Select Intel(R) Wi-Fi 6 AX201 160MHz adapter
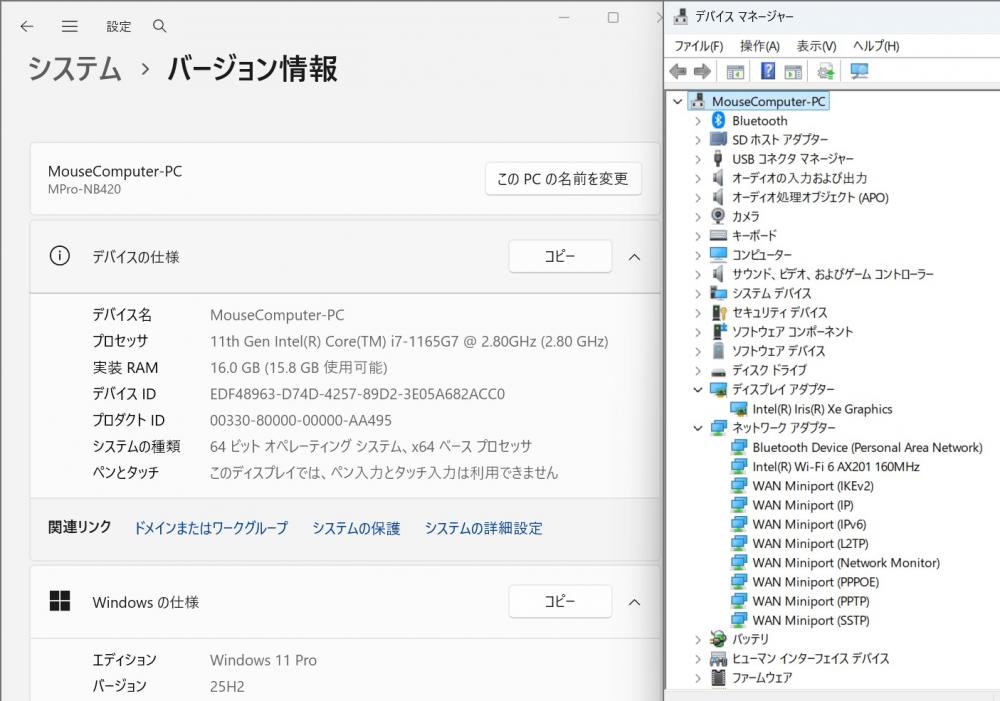Screen dimensions: 1000x701 835,467
